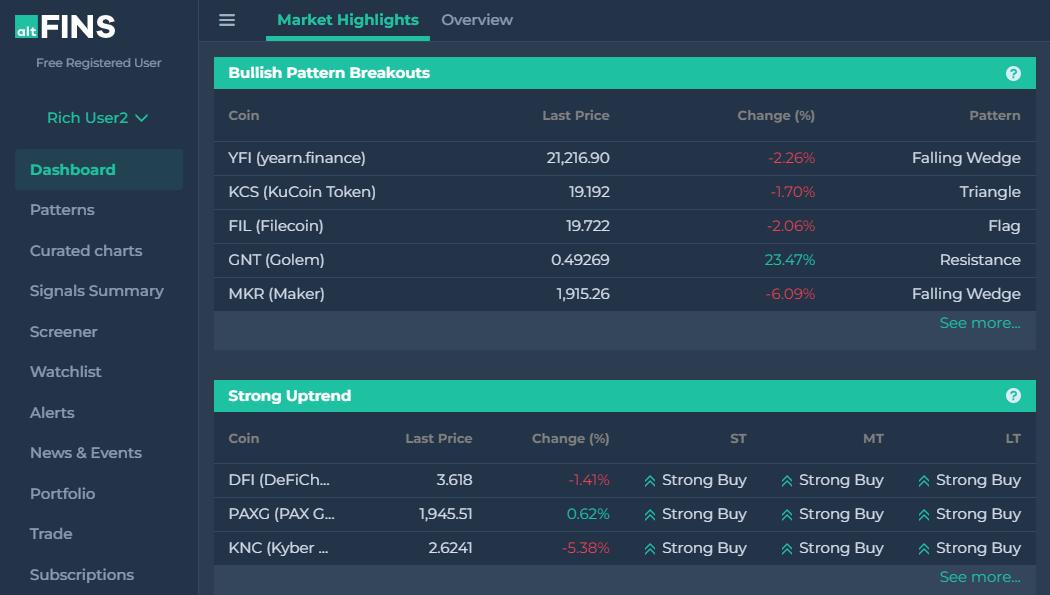Open Patterns in the sidebar
This screenshot has height=595, width=1050.
point(62,210)
